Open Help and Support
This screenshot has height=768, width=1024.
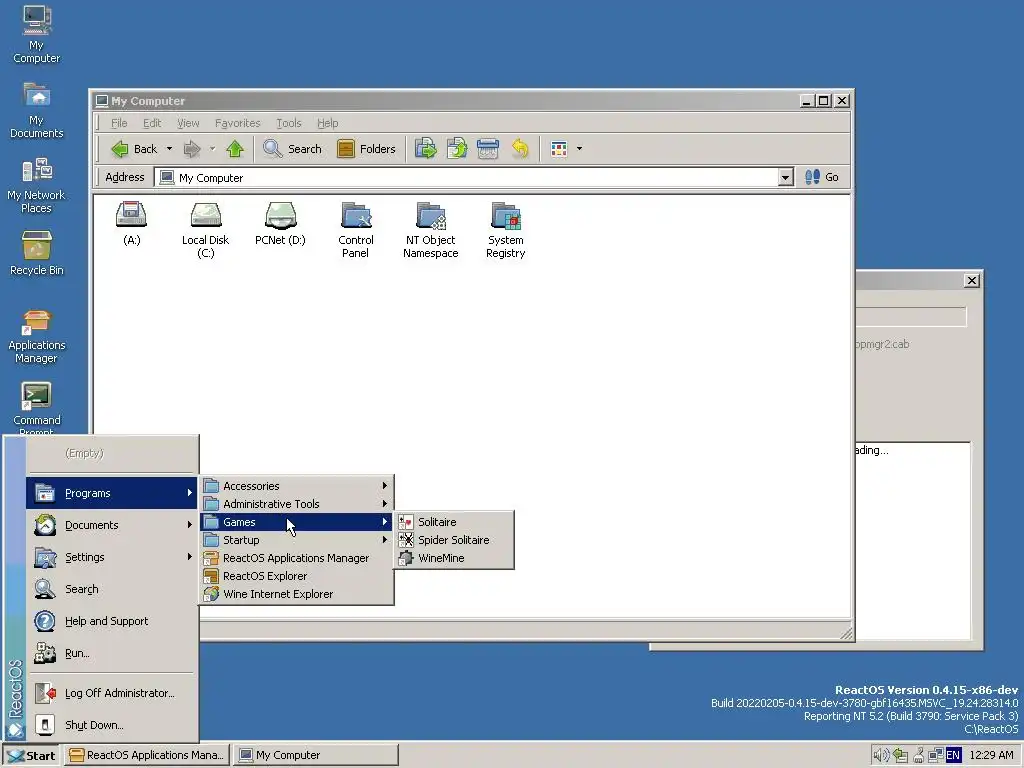[x=112, y=621]
